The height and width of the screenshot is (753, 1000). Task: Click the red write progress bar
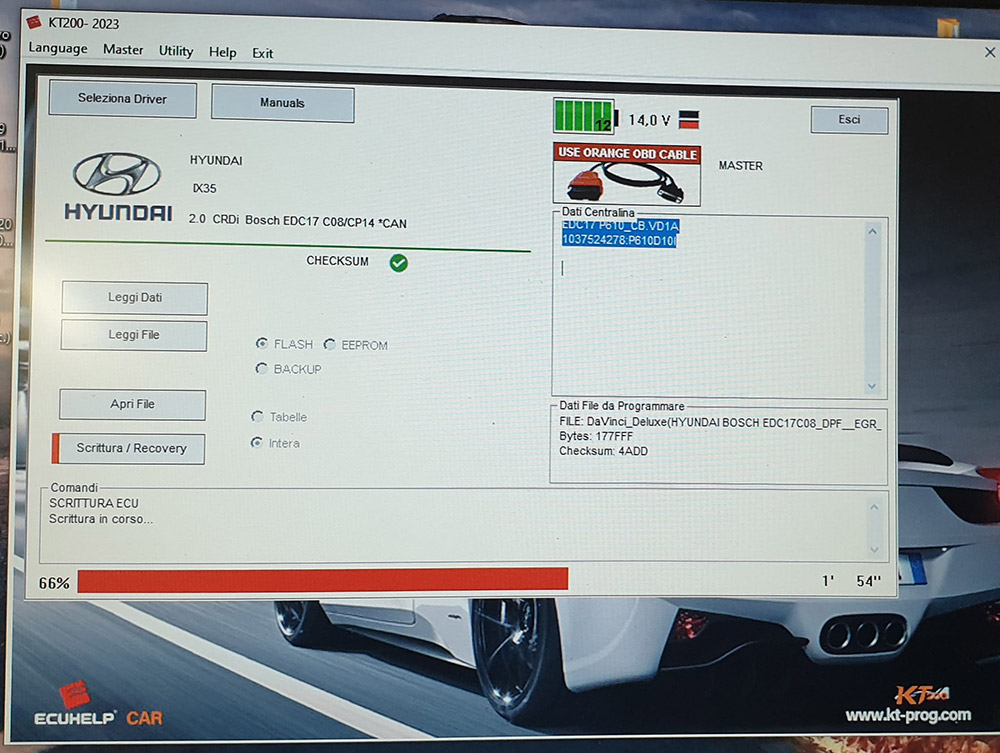323,580
